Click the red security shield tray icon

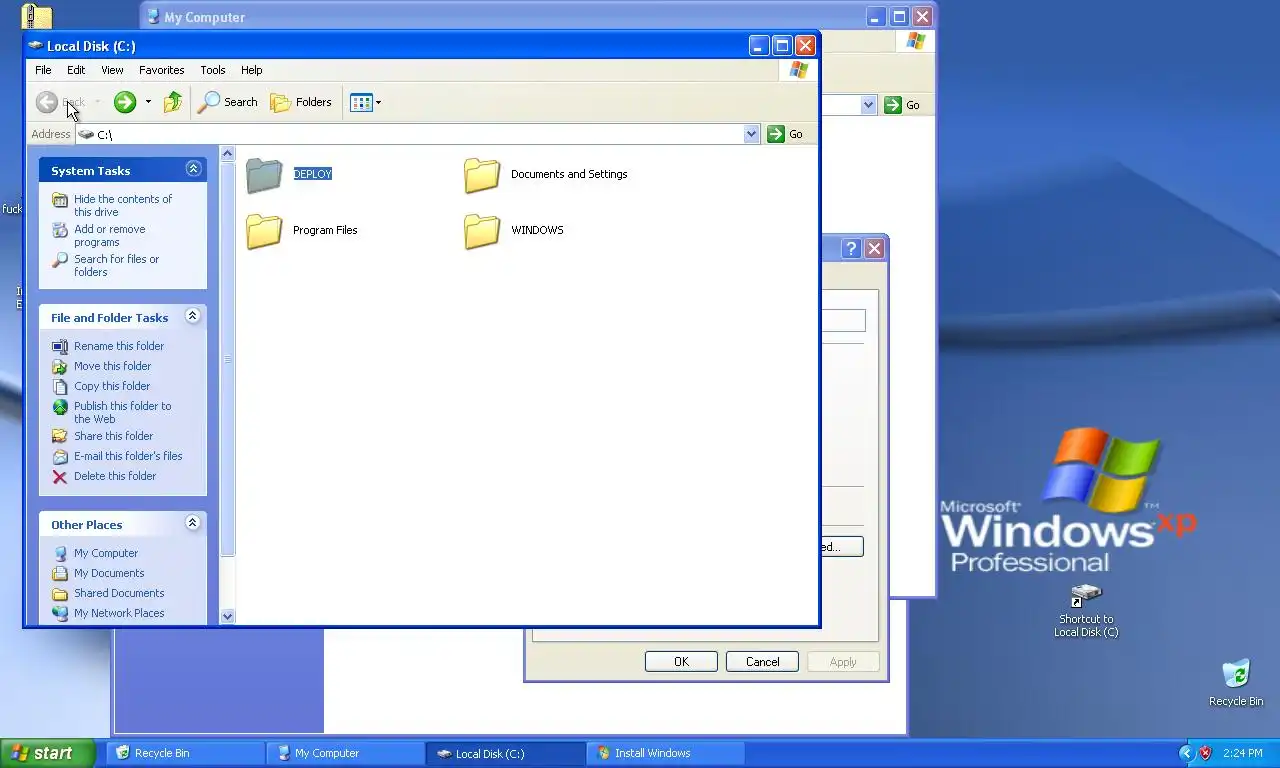(1205, 753)
